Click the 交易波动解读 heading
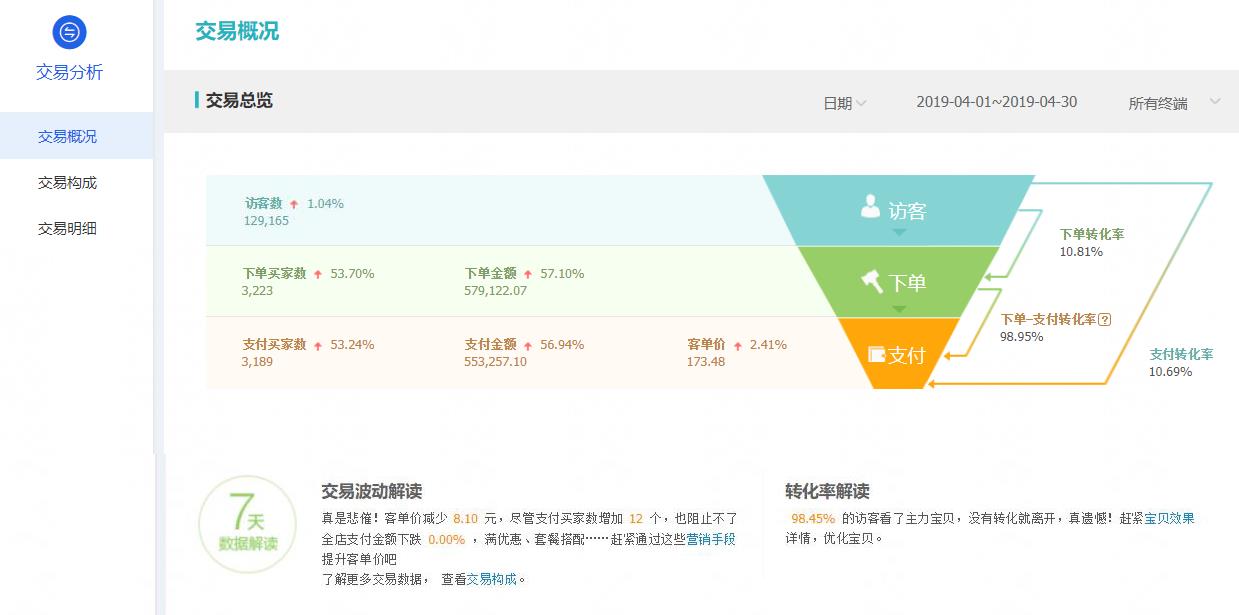This screenshot has height=615, width=1239. [372, 491]
